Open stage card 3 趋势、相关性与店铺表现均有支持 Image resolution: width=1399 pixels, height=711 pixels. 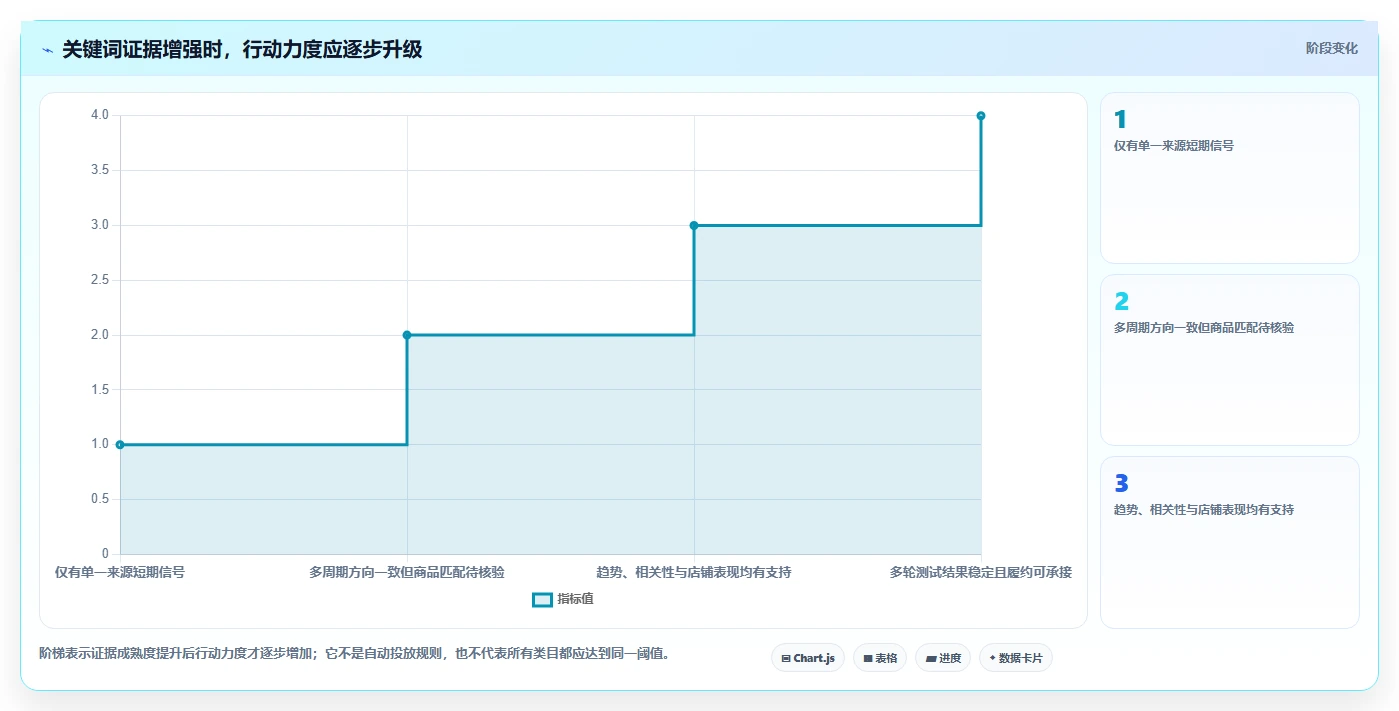click(x=1230, y=542)
